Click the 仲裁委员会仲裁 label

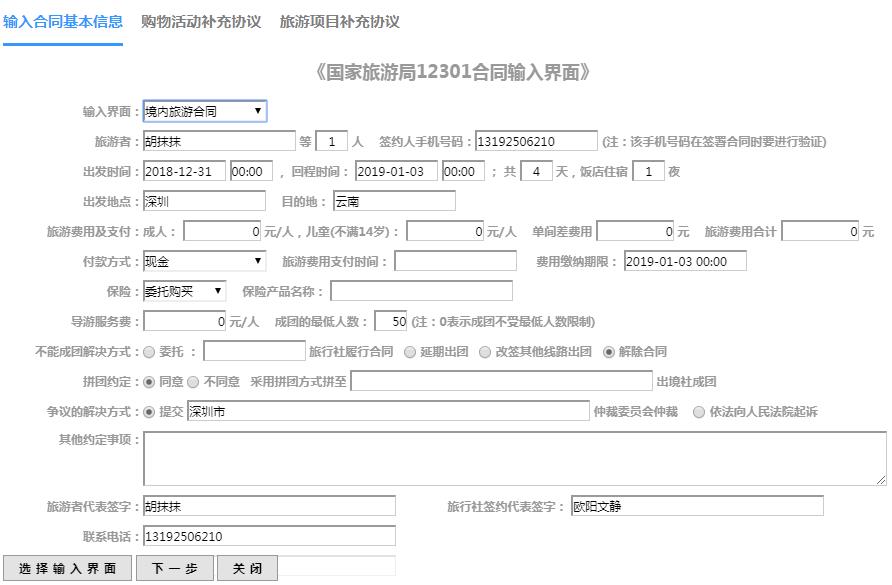click(635, 412)
